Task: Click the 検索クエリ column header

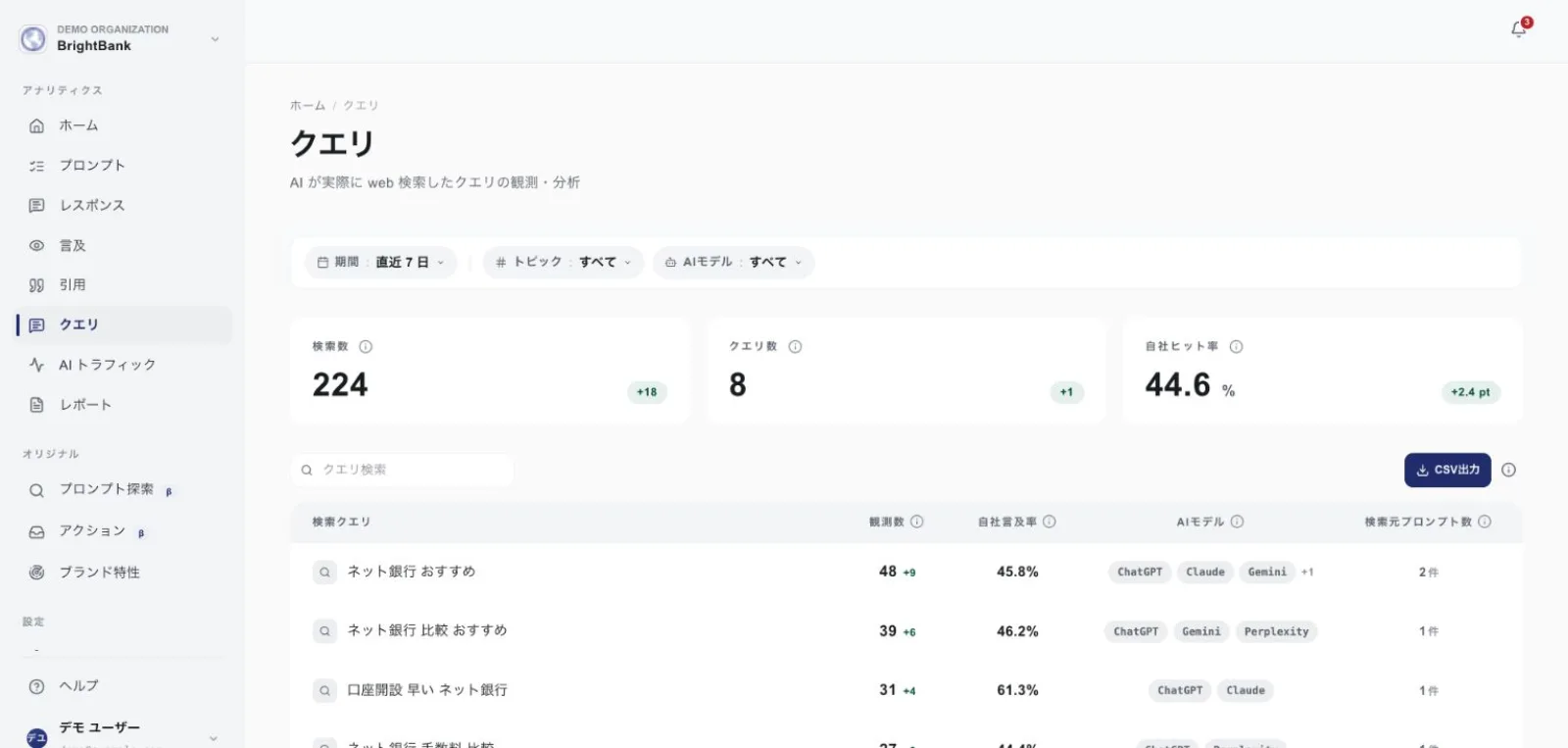Action: pyautogui.click(x=341, y=523)
